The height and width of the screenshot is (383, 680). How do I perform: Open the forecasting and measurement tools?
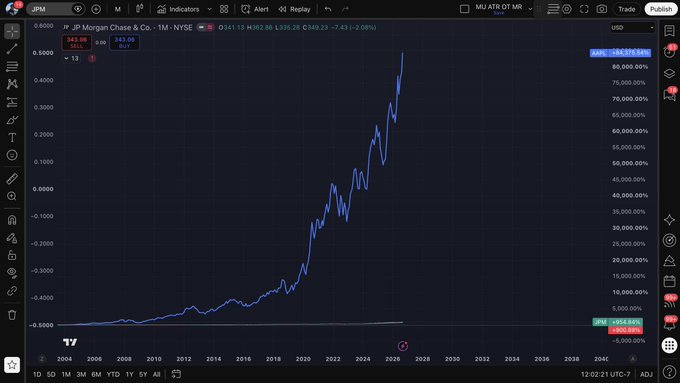(x=12, y=102)
